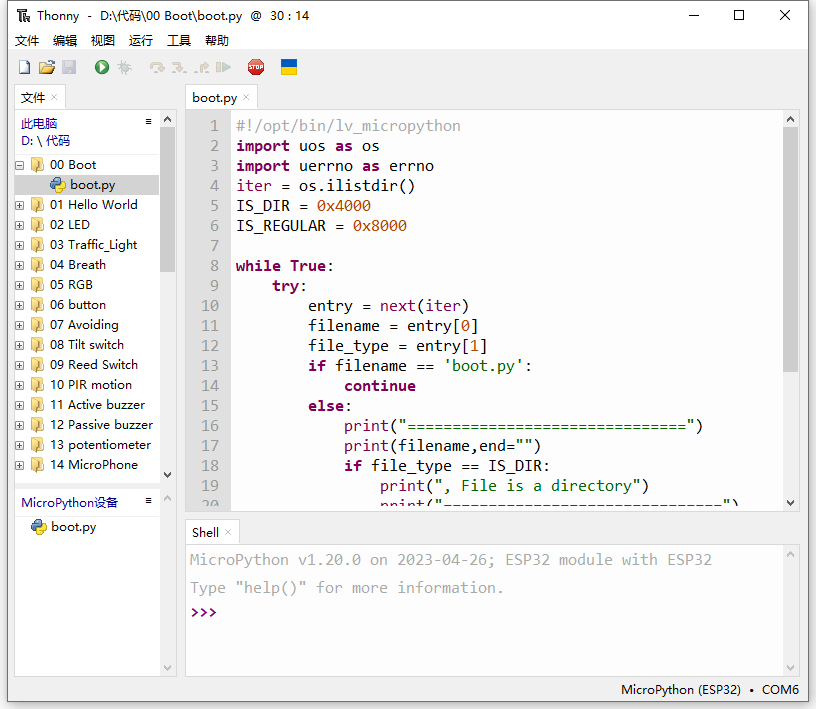The height and width of the screenshot is (709, 816).
Task: Close the boot.py editor tab
Action: coord(246,97)
